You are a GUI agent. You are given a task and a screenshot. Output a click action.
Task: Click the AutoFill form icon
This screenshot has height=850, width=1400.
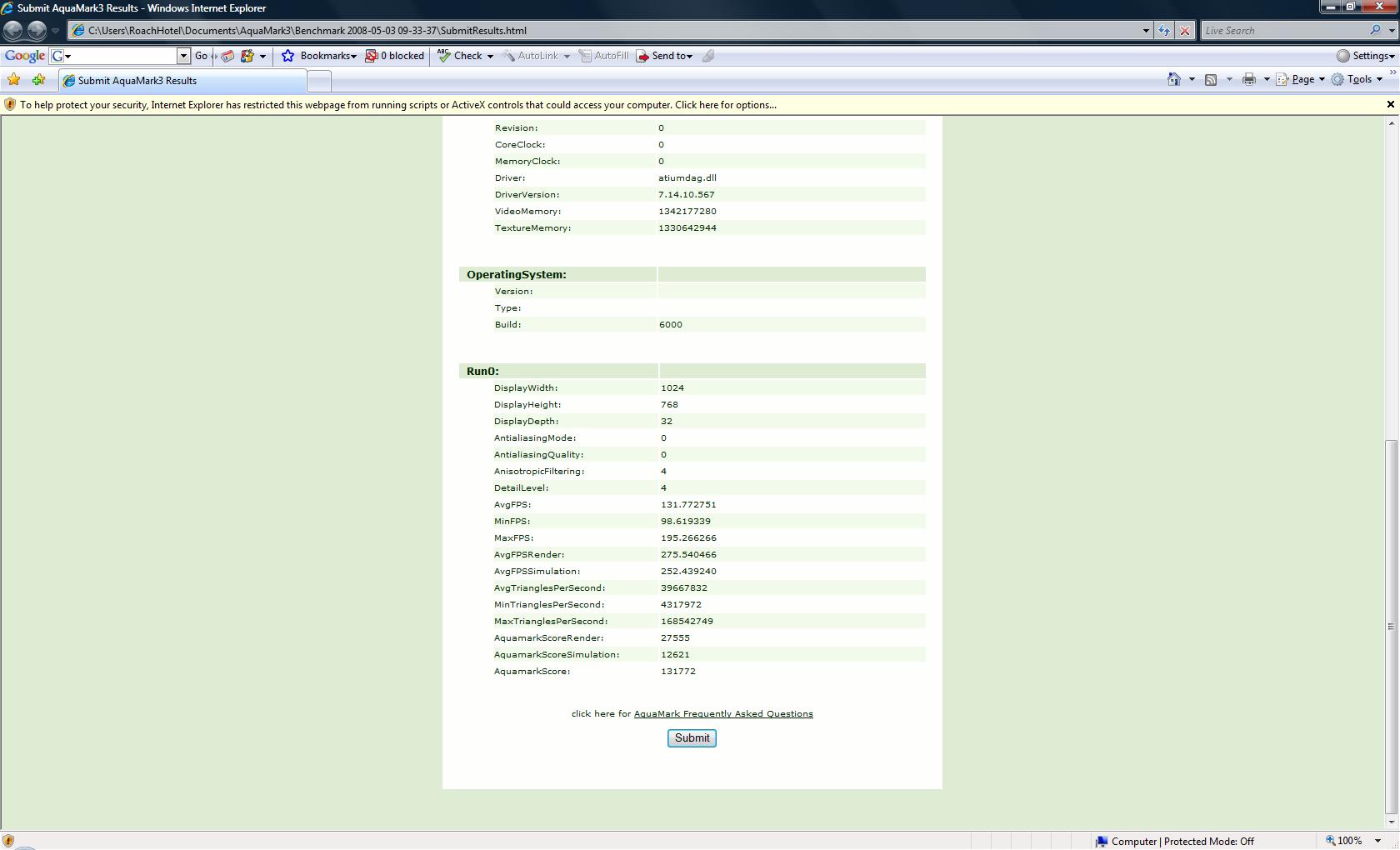(x=585, y=56)
